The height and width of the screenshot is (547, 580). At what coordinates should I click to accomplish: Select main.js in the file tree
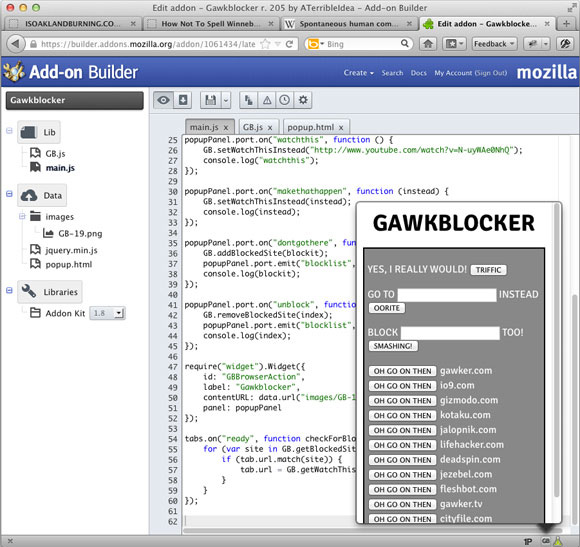click(60, 168)
